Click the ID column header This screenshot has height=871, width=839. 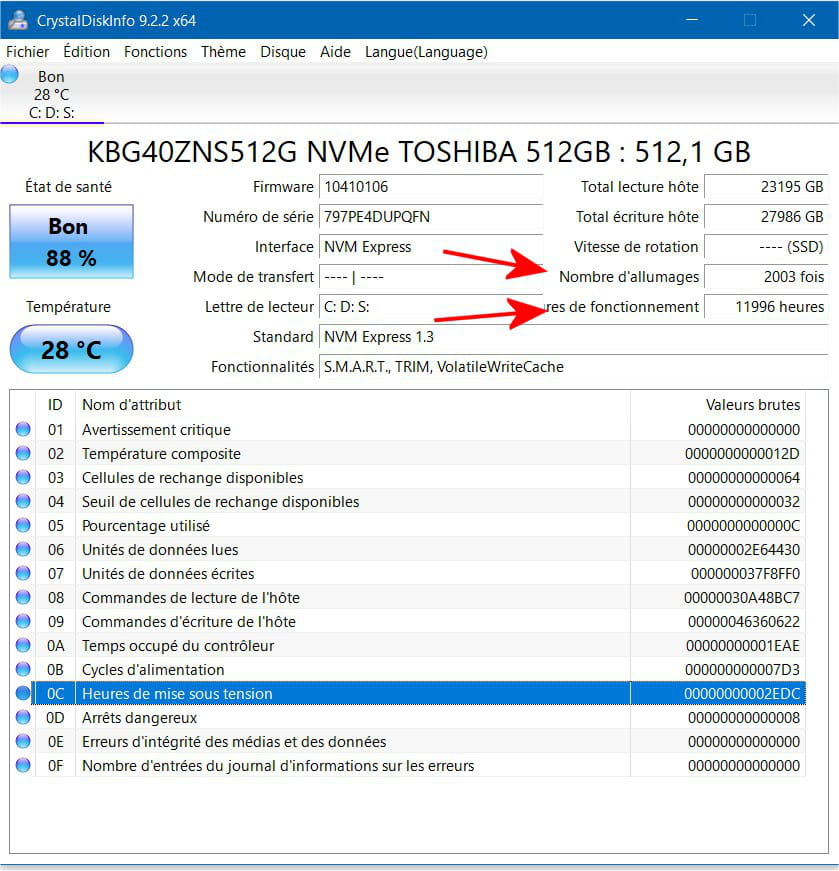[x=55, y=405]
